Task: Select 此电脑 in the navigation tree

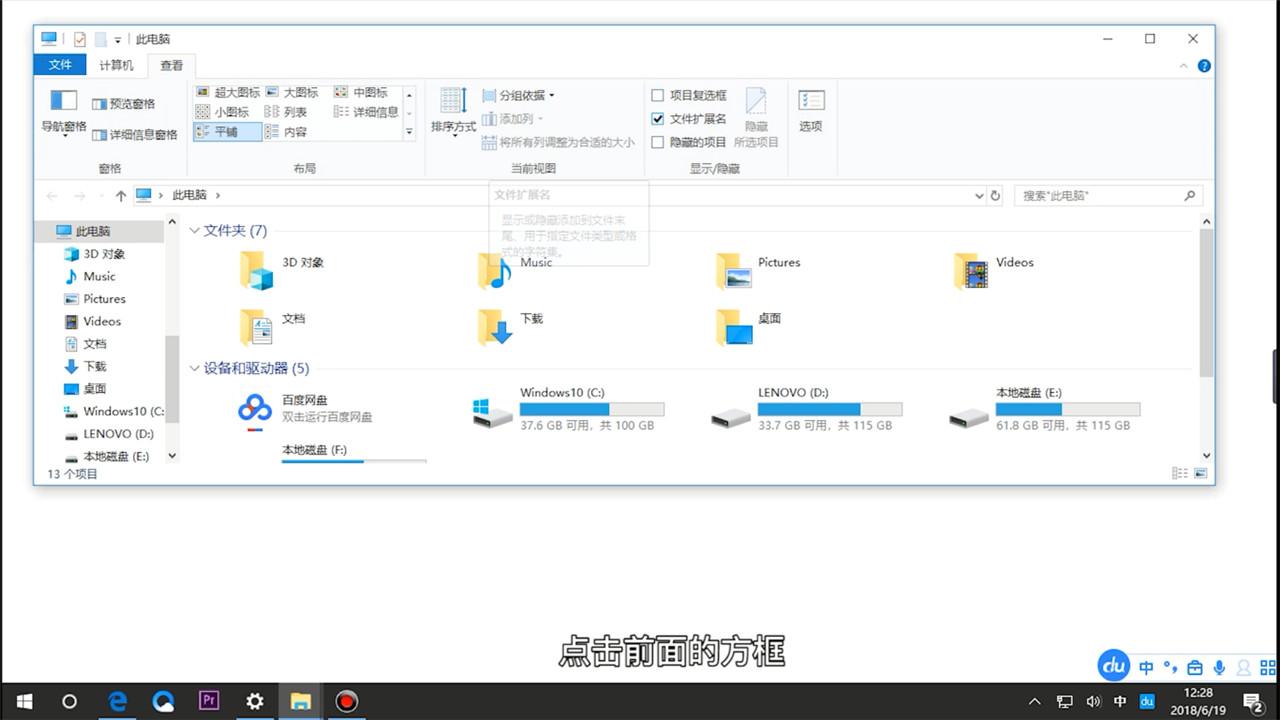Action: (93, 231)
